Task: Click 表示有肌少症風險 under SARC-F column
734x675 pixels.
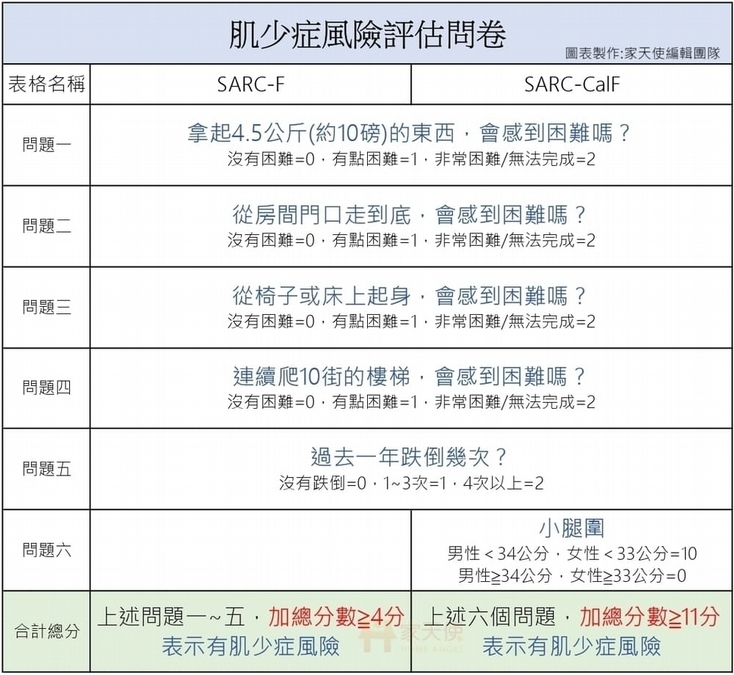Action: point(250,646)
